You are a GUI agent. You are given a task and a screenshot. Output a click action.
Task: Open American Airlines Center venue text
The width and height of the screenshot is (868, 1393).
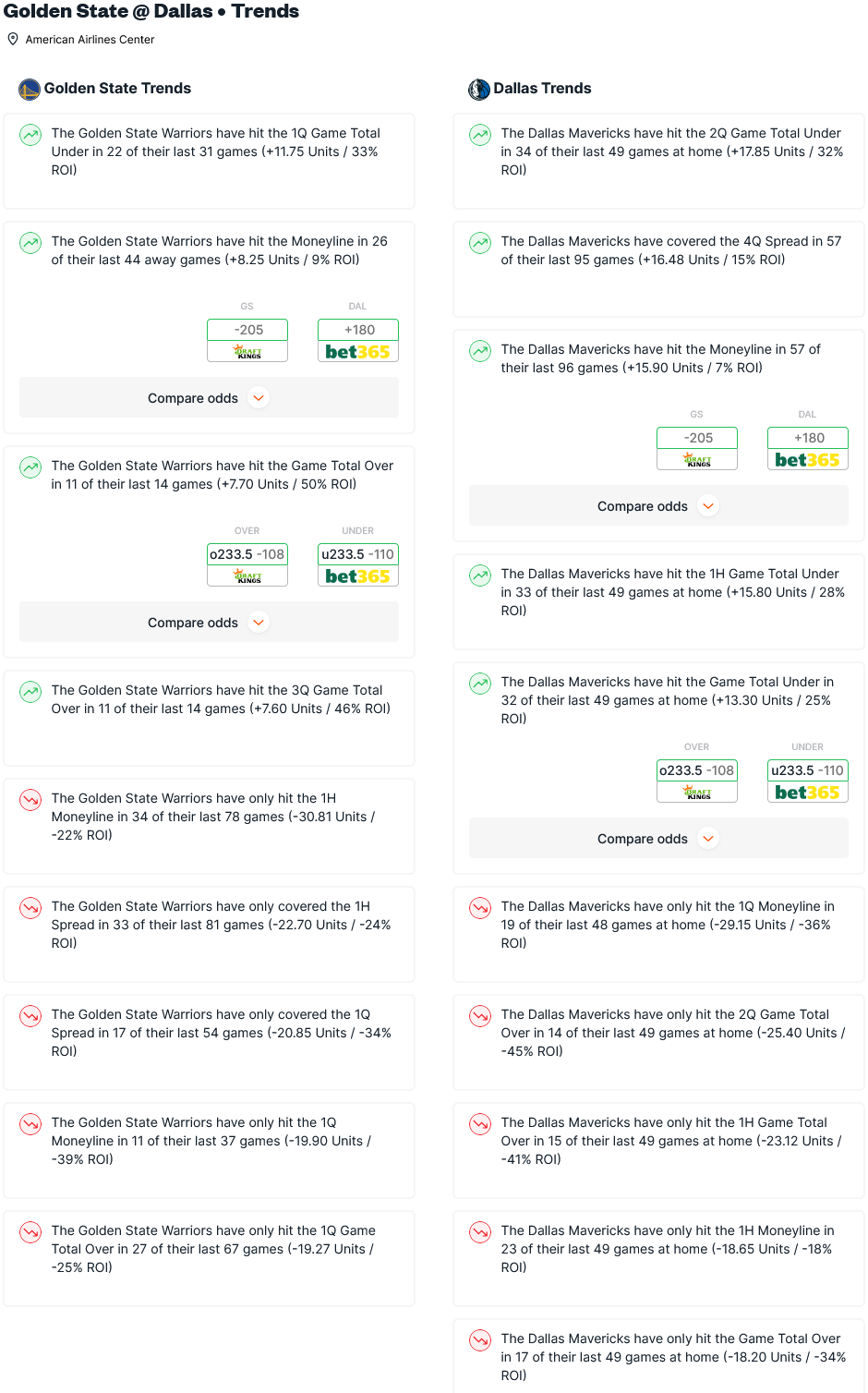(90, 40)
